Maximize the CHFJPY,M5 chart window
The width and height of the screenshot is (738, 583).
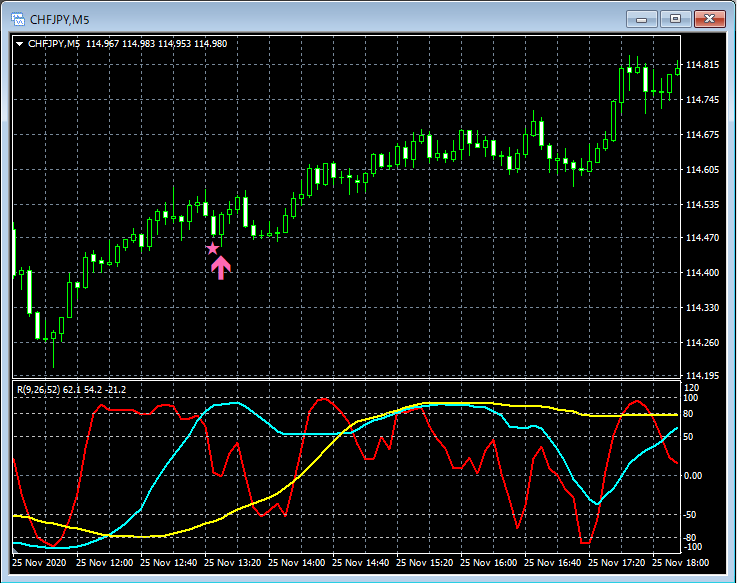[x=675, y=18]
